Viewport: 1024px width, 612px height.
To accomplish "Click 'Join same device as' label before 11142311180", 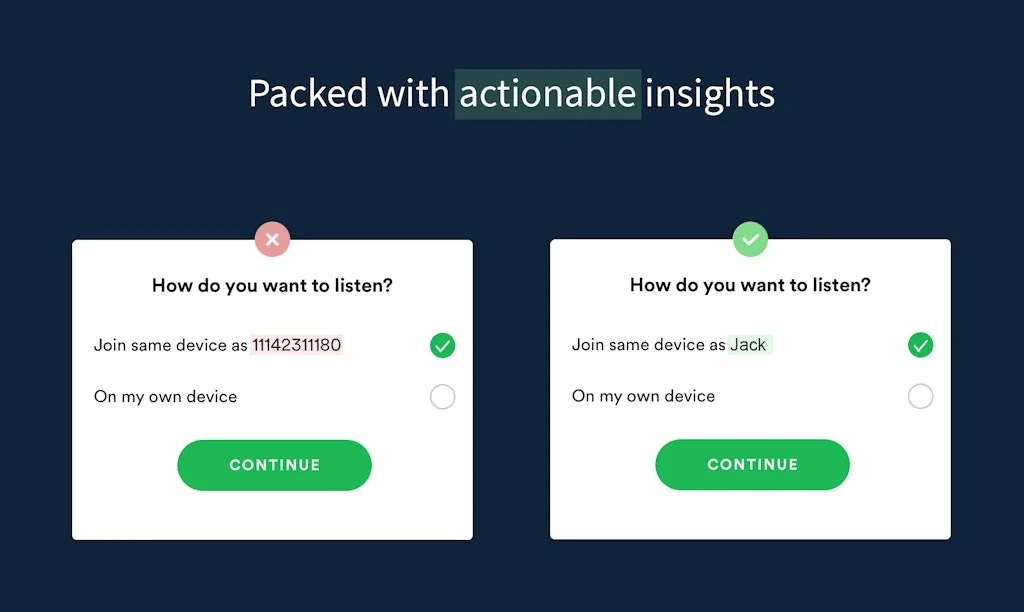I will pyautogui.click(x=170, y=346).
